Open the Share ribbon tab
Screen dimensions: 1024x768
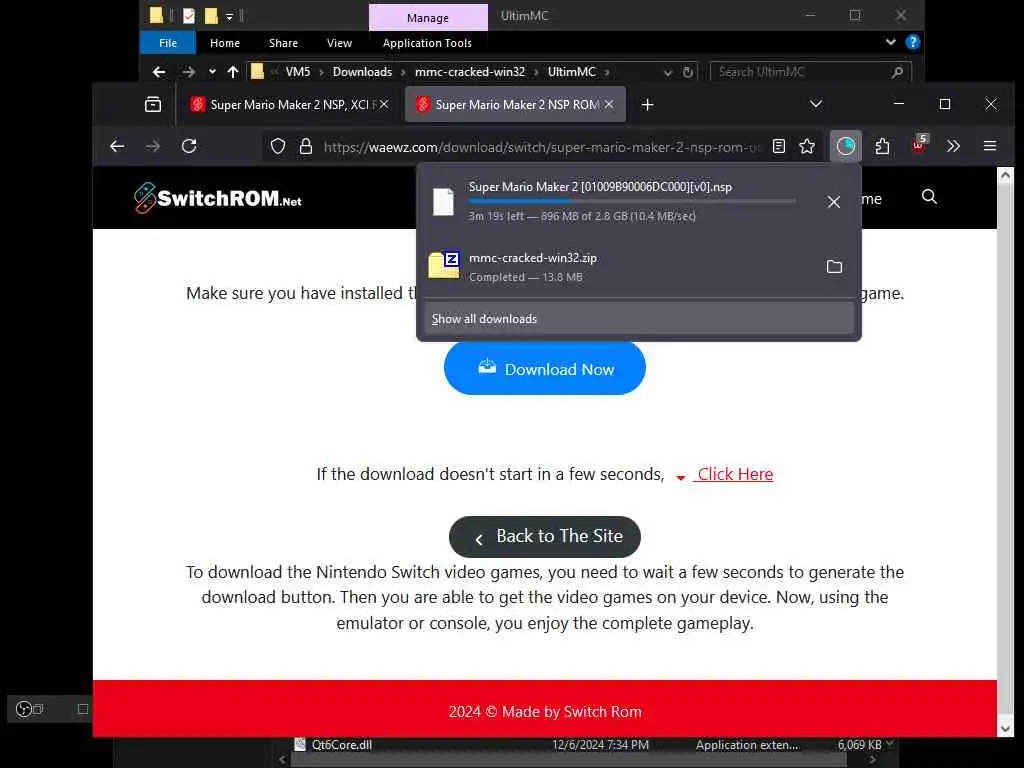tap(283, 42)
